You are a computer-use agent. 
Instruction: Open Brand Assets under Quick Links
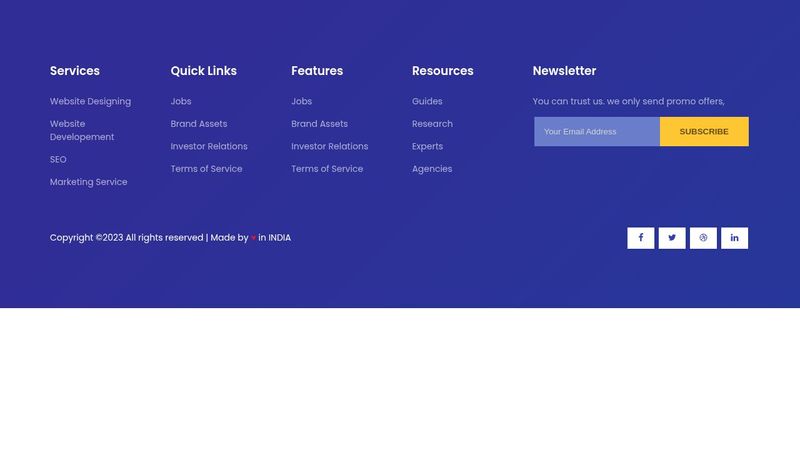click(x=199, y=124)
